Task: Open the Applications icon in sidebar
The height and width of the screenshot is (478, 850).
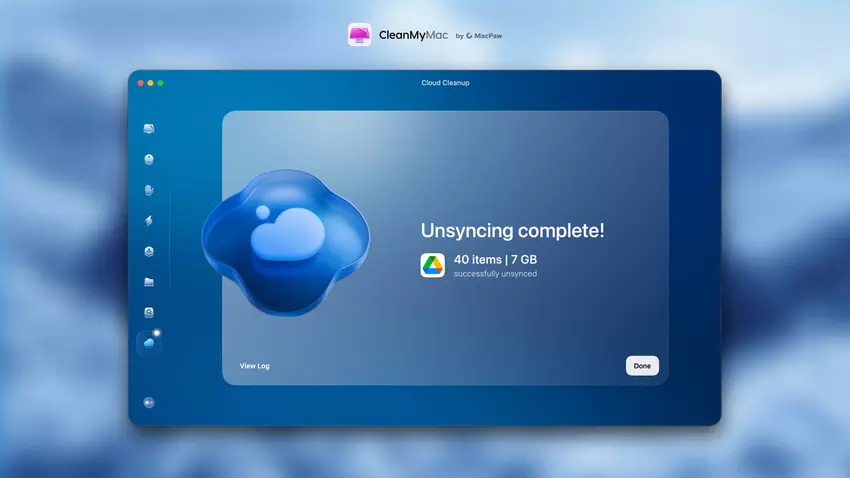Action: 149,251
